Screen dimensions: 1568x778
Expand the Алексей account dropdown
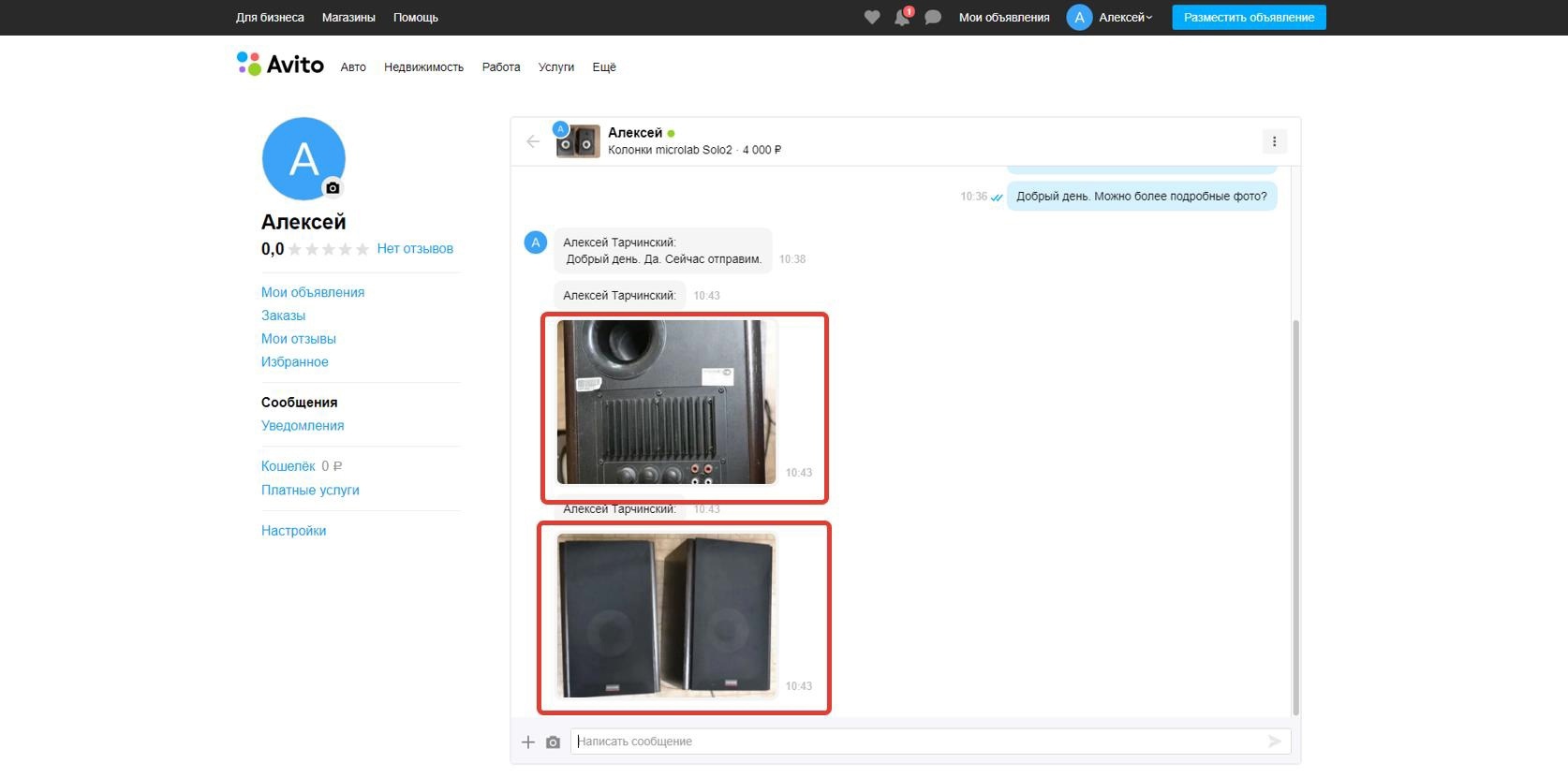(x=1124, y=17)
